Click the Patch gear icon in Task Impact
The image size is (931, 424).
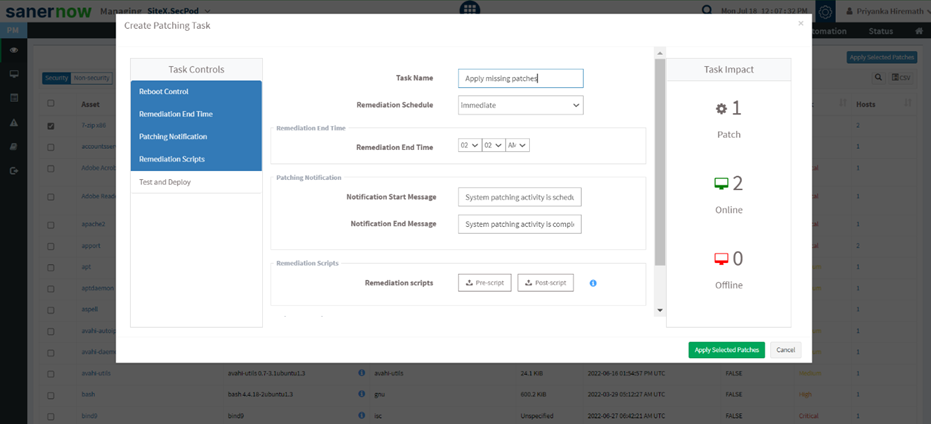tap(721, 109)
